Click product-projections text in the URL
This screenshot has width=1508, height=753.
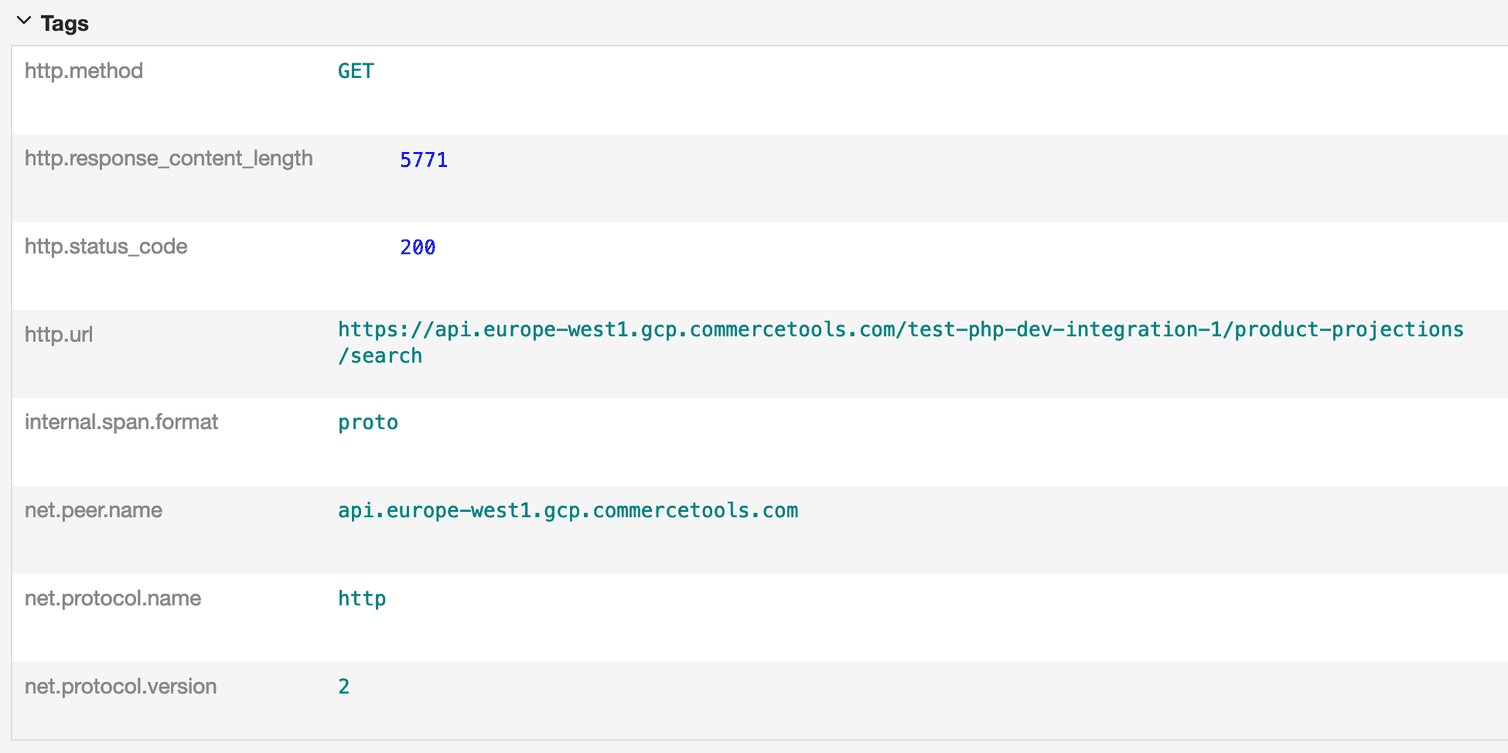click(x=1349, y=330)
